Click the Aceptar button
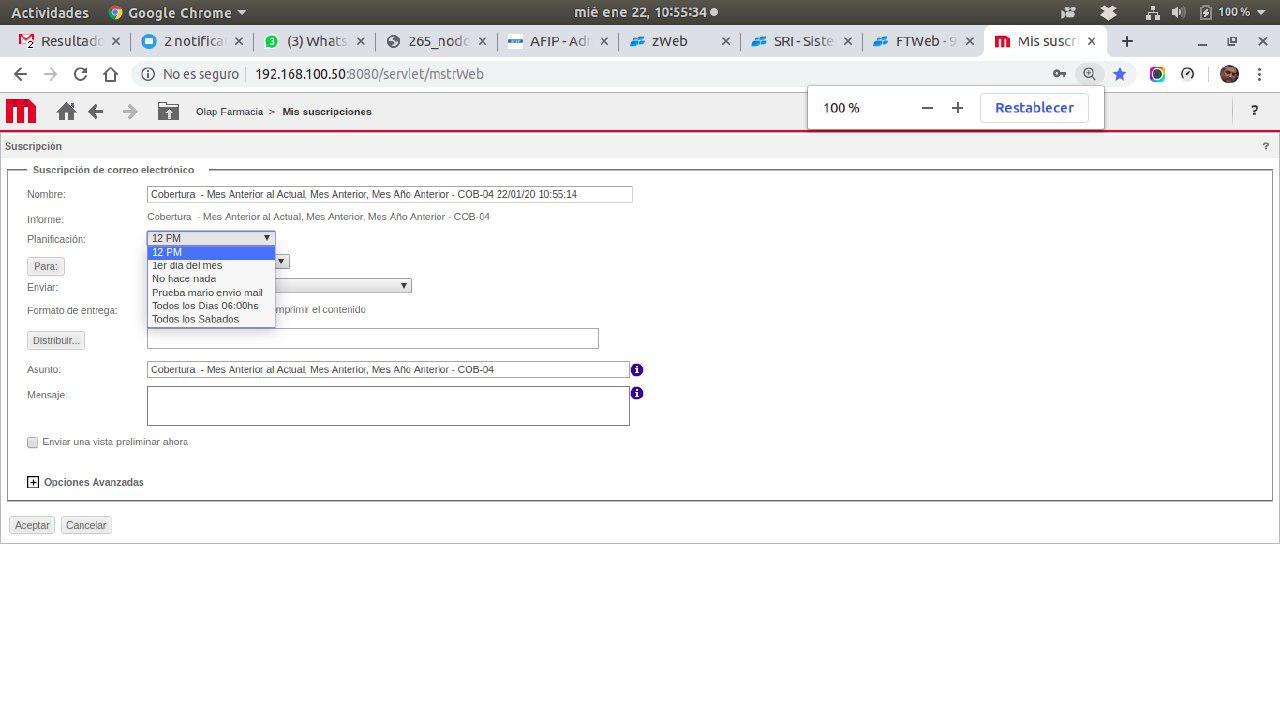The image size is (1280, 720). tap(32, 525)
